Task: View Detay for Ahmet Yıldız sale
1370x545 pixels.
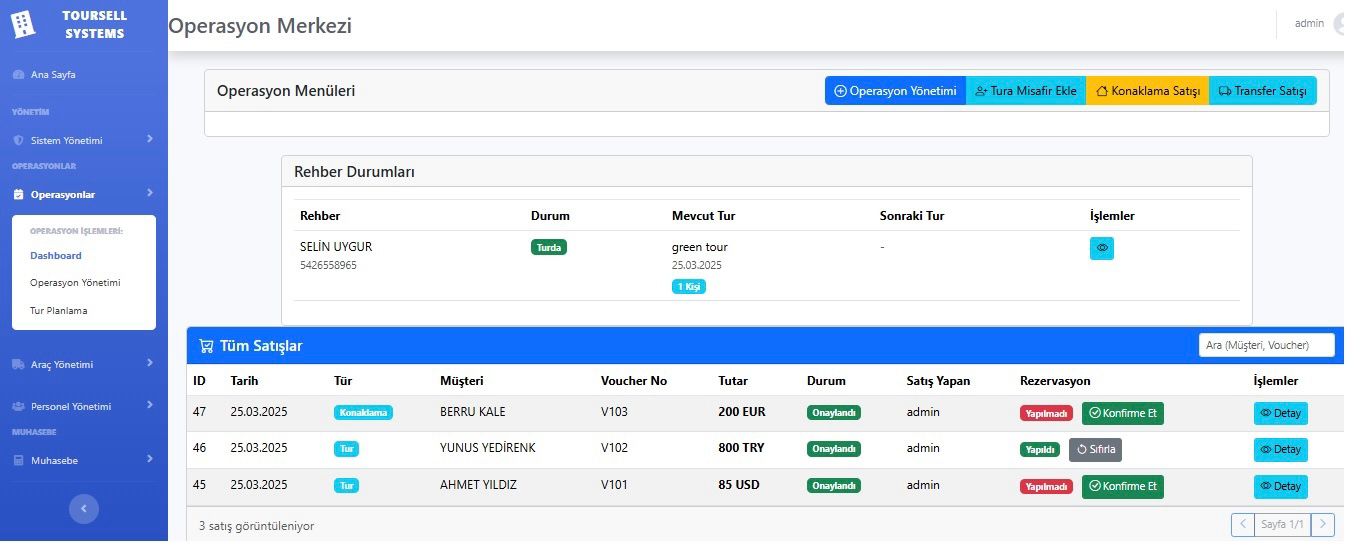Action: pyautogui.click(x=1280, y=487)
